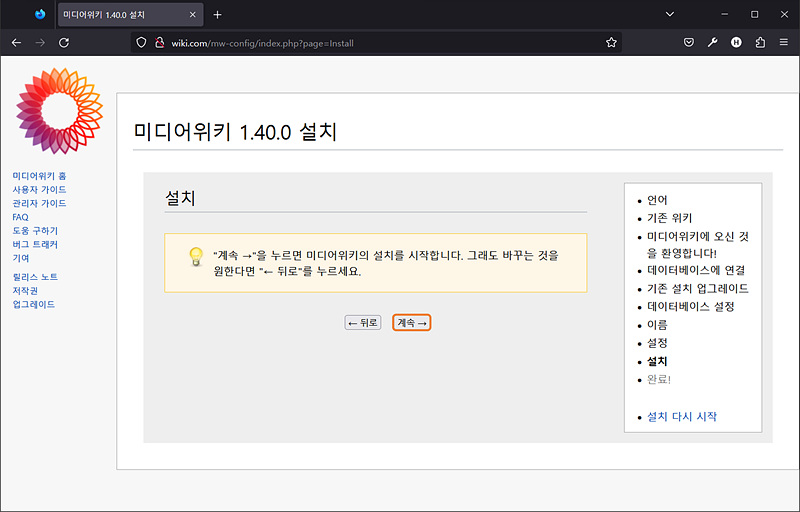Screen dimensions: 800x512
Task: Open the 도움 구하기 link
Action: (x=35, y=231)
